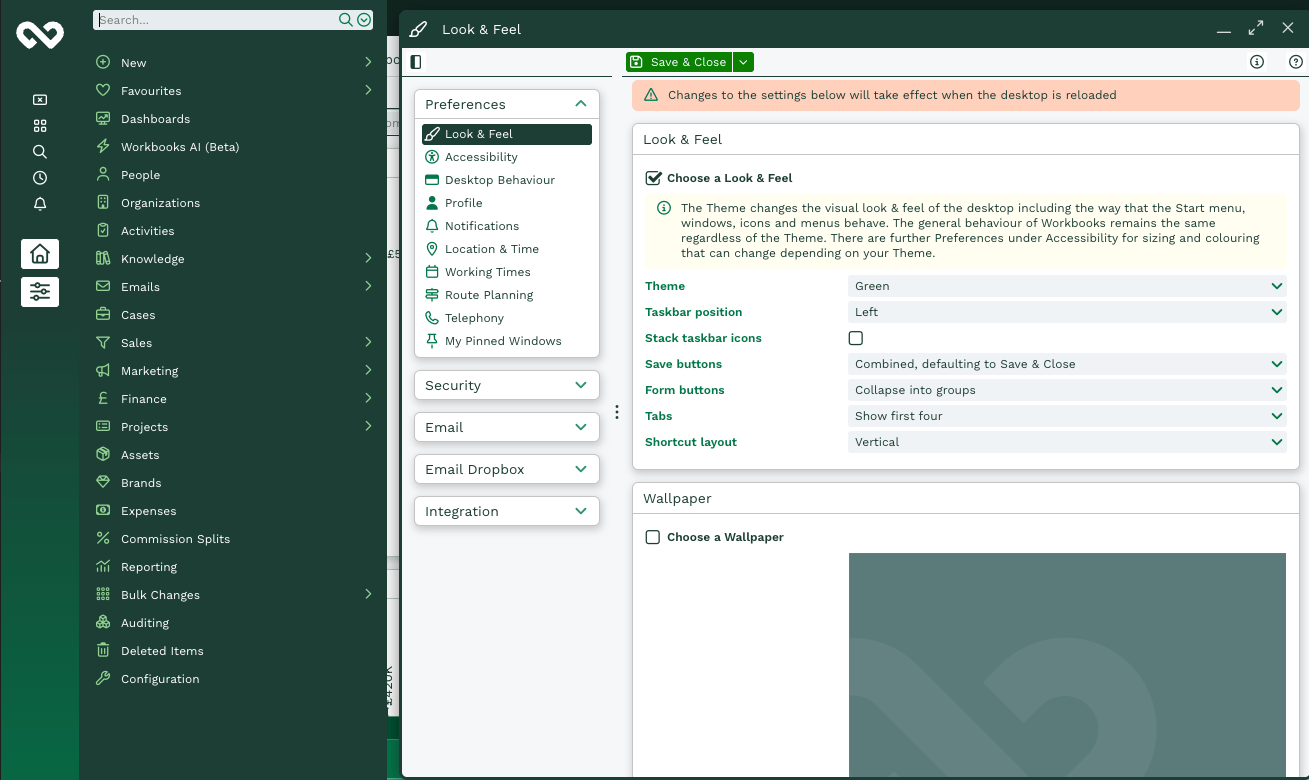Click the Workbooks AI lightning icon
This screenshot has width=1309, height=780.
click(x=103, y=146)
